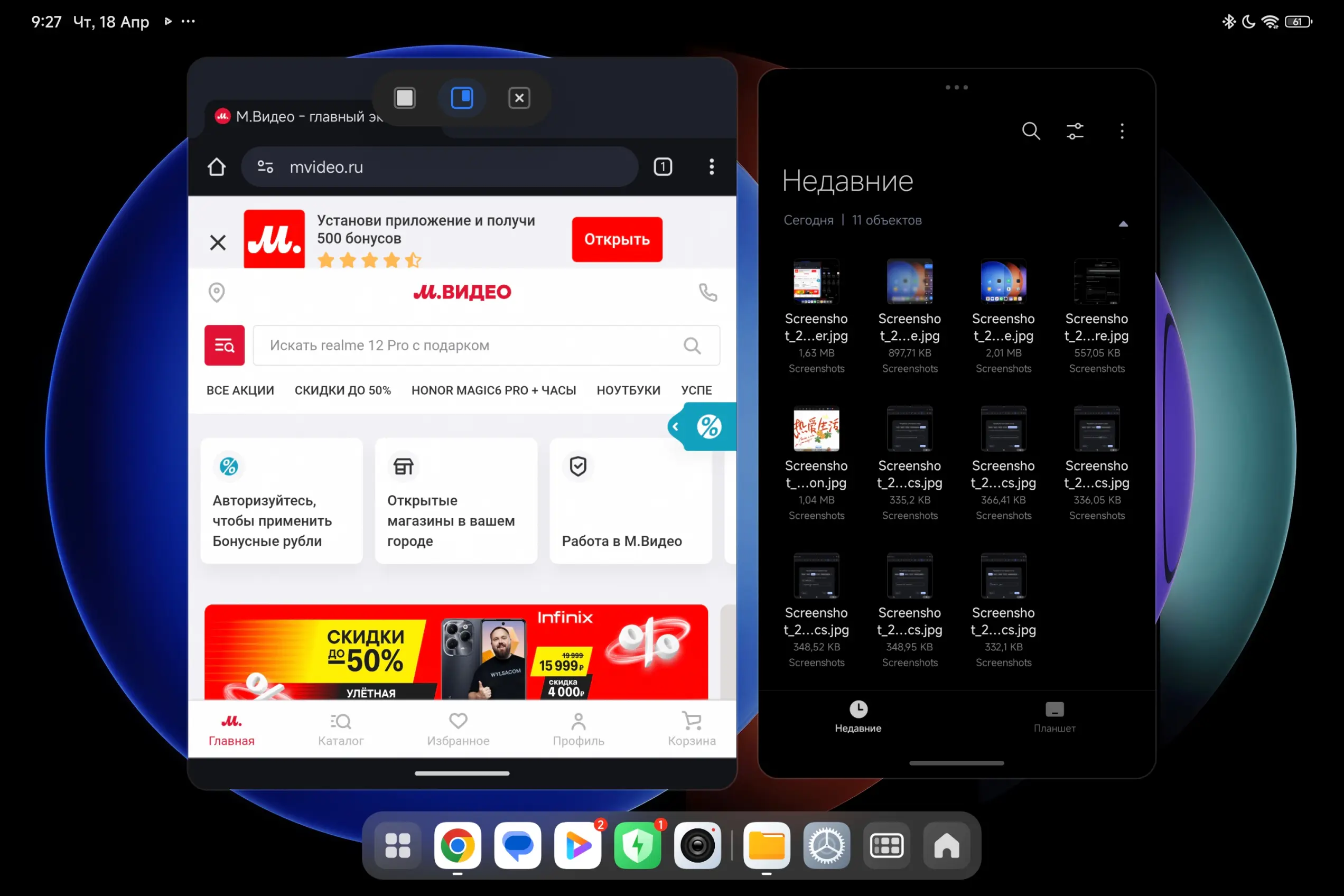Select the СКИДКИ ДО 50% link
The height and width of the screenshot is (896, 1344).
tap(342, 390)
